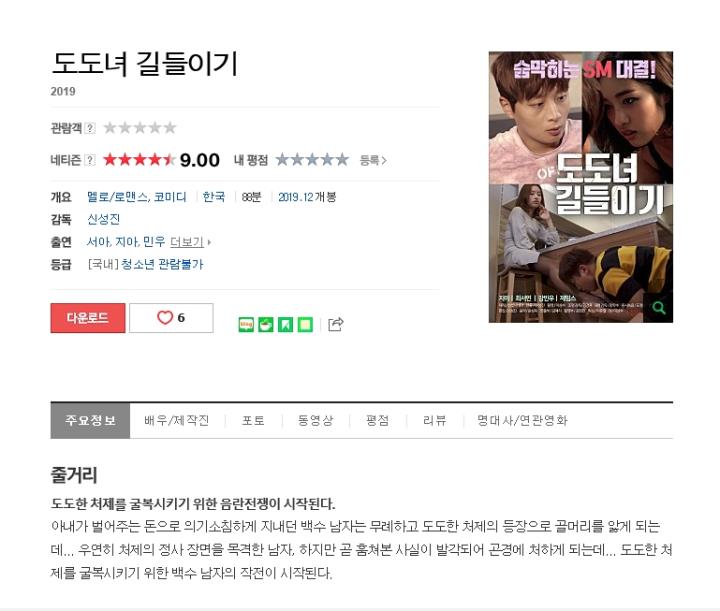
Task: Open the external share arrow icon
Action: tap(336, 324)
